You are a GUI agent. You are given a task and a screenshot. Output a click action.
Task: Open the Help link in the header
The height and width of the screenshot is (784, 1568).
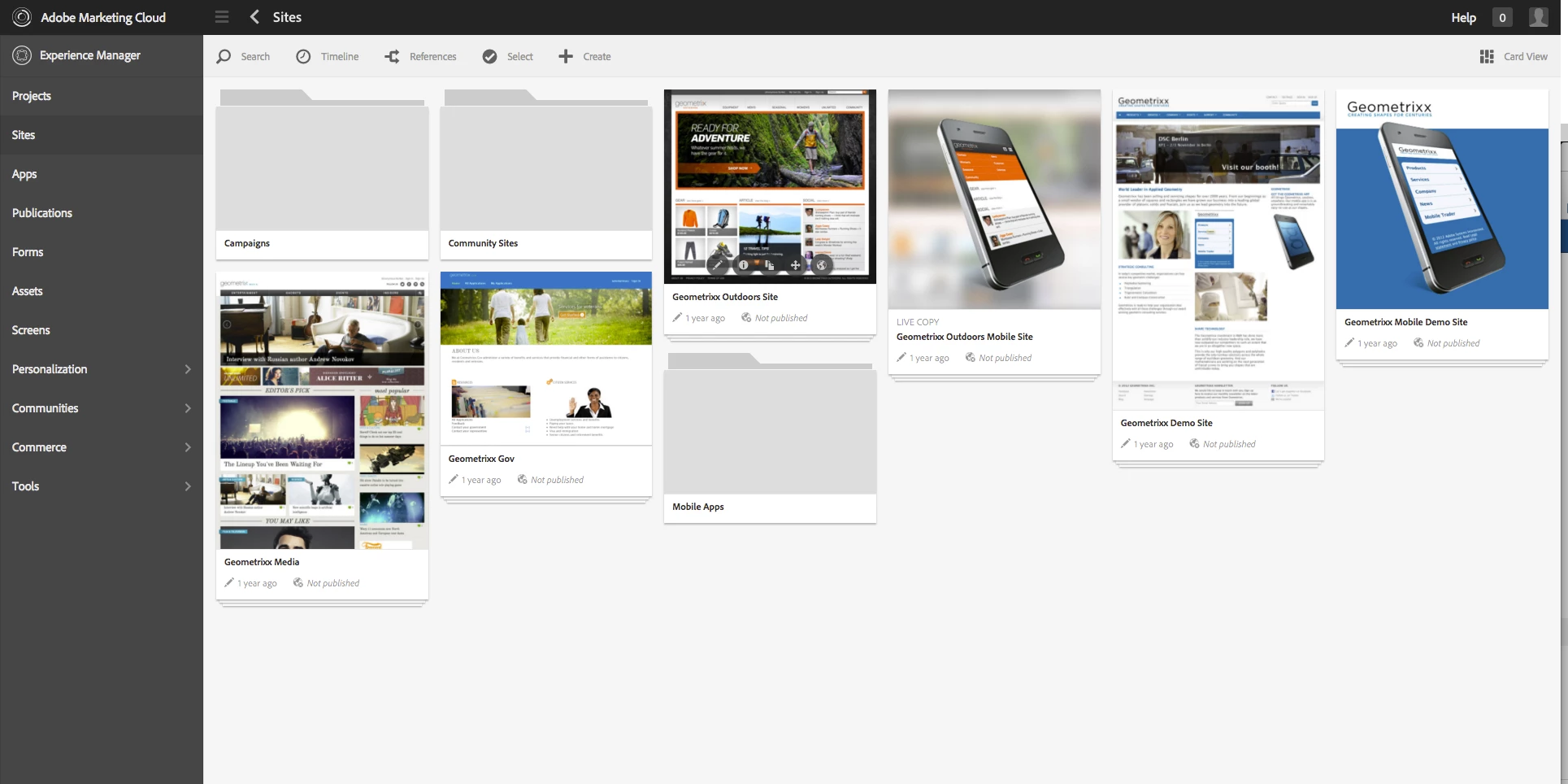pyautogui.click(x=1463, y=17)
